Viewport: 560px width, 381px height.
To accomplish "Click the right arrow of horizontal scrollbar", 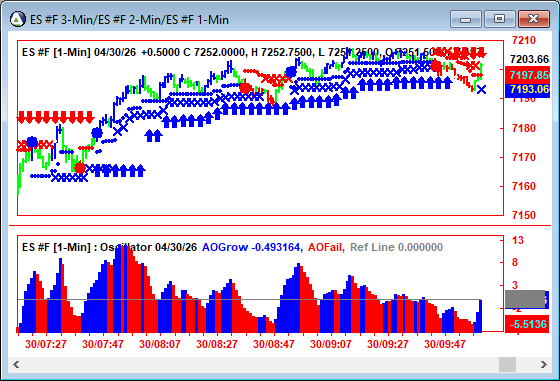I will pyautogui.click(x=544, y=365).
